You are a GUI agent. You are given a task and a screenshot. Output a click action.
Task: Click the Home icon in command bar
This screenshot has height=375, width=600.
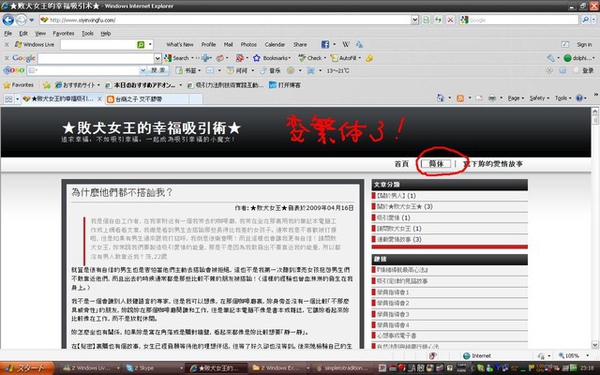pos(440,98)
